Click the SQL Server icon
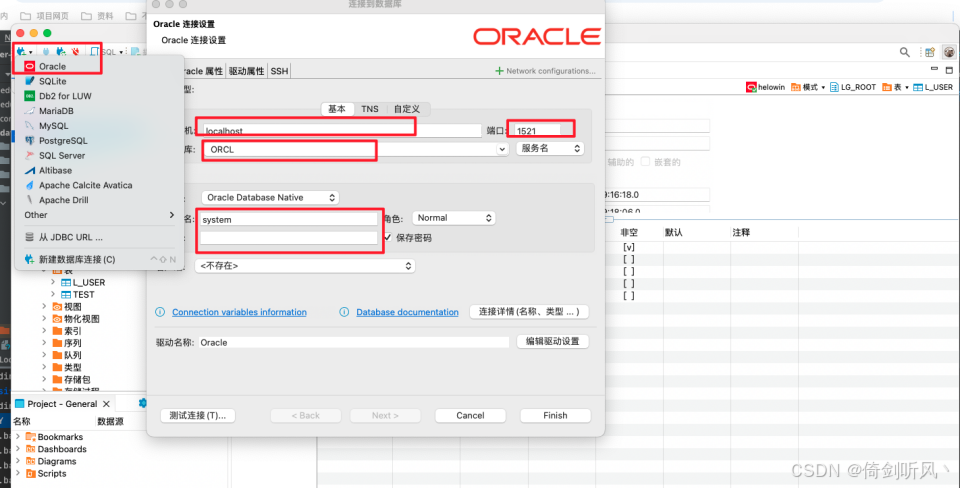The image size is (960, 488). click(29, 156)
